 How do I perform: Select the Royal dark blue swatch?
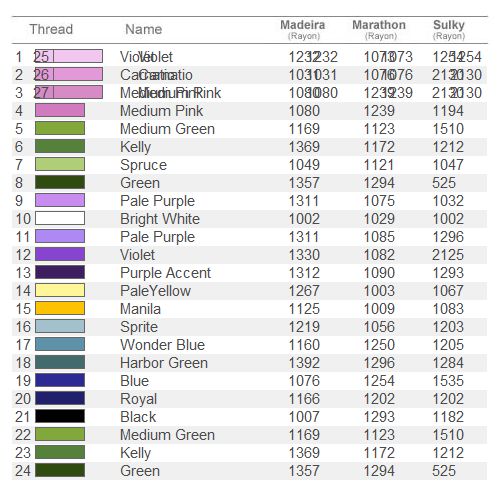pyautogui.click(x=60, y=398)
